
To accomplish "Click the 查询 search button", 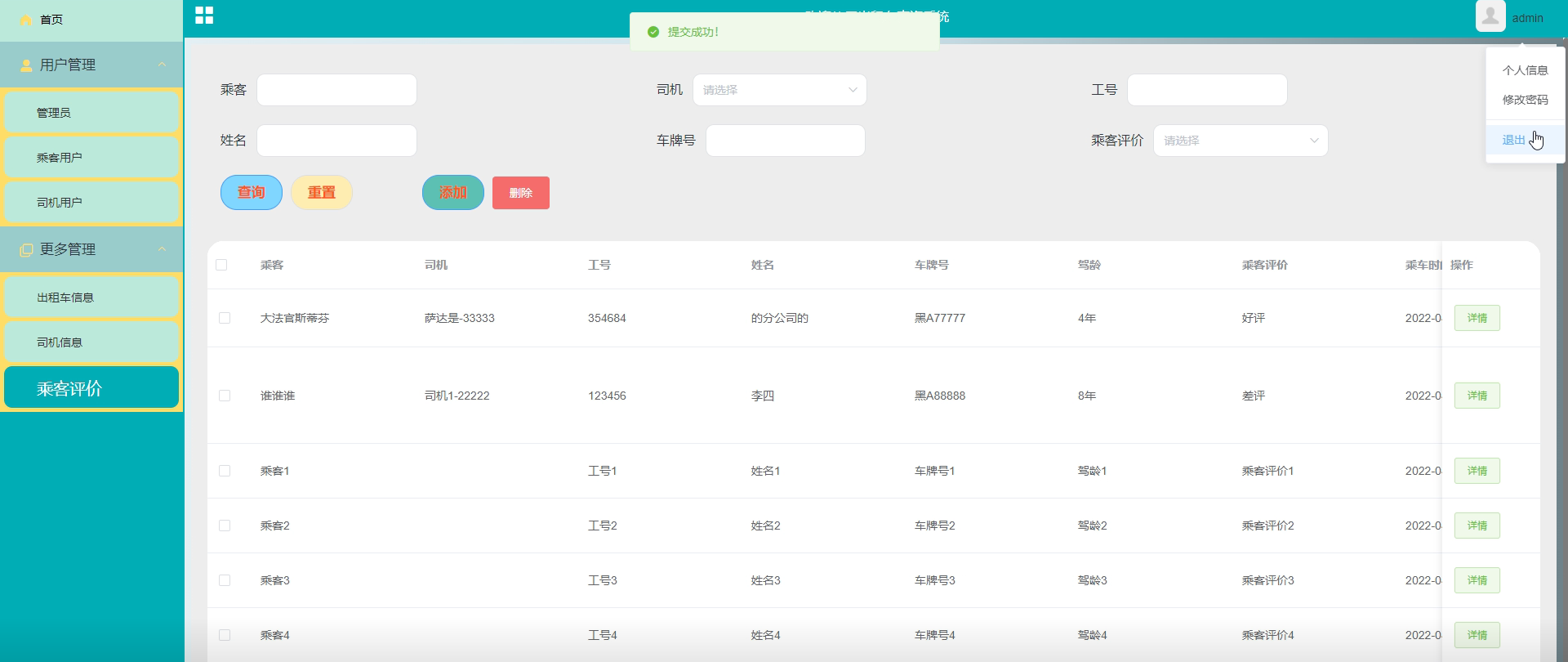I will (x=252, y=193).
